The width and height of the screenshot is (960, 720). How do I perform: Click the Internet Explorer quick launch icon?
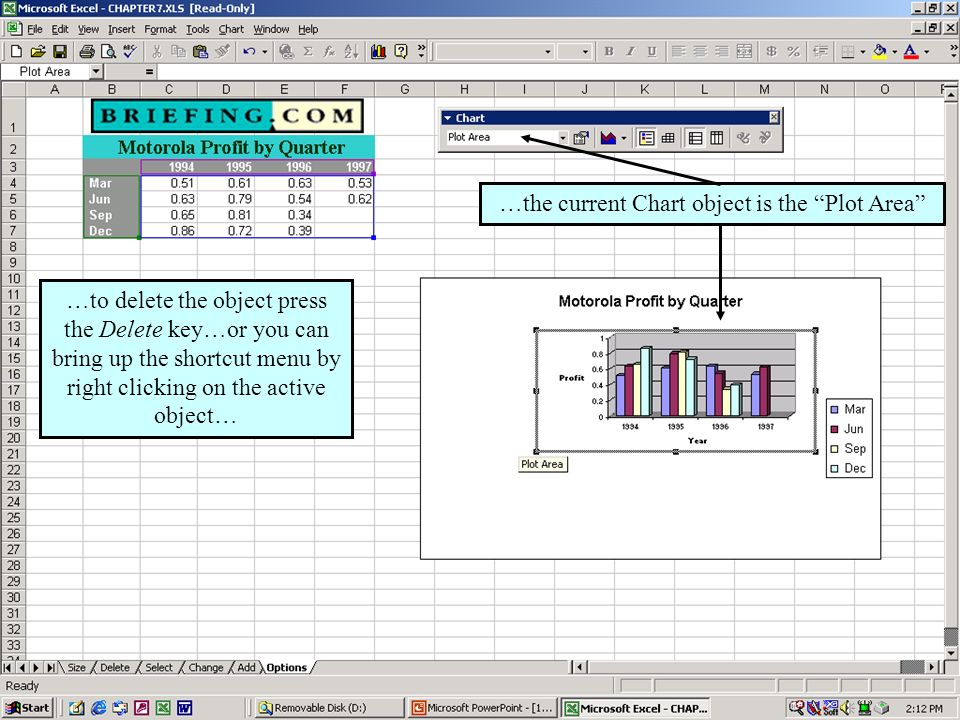pyautogui.click(x=98, y=708)
